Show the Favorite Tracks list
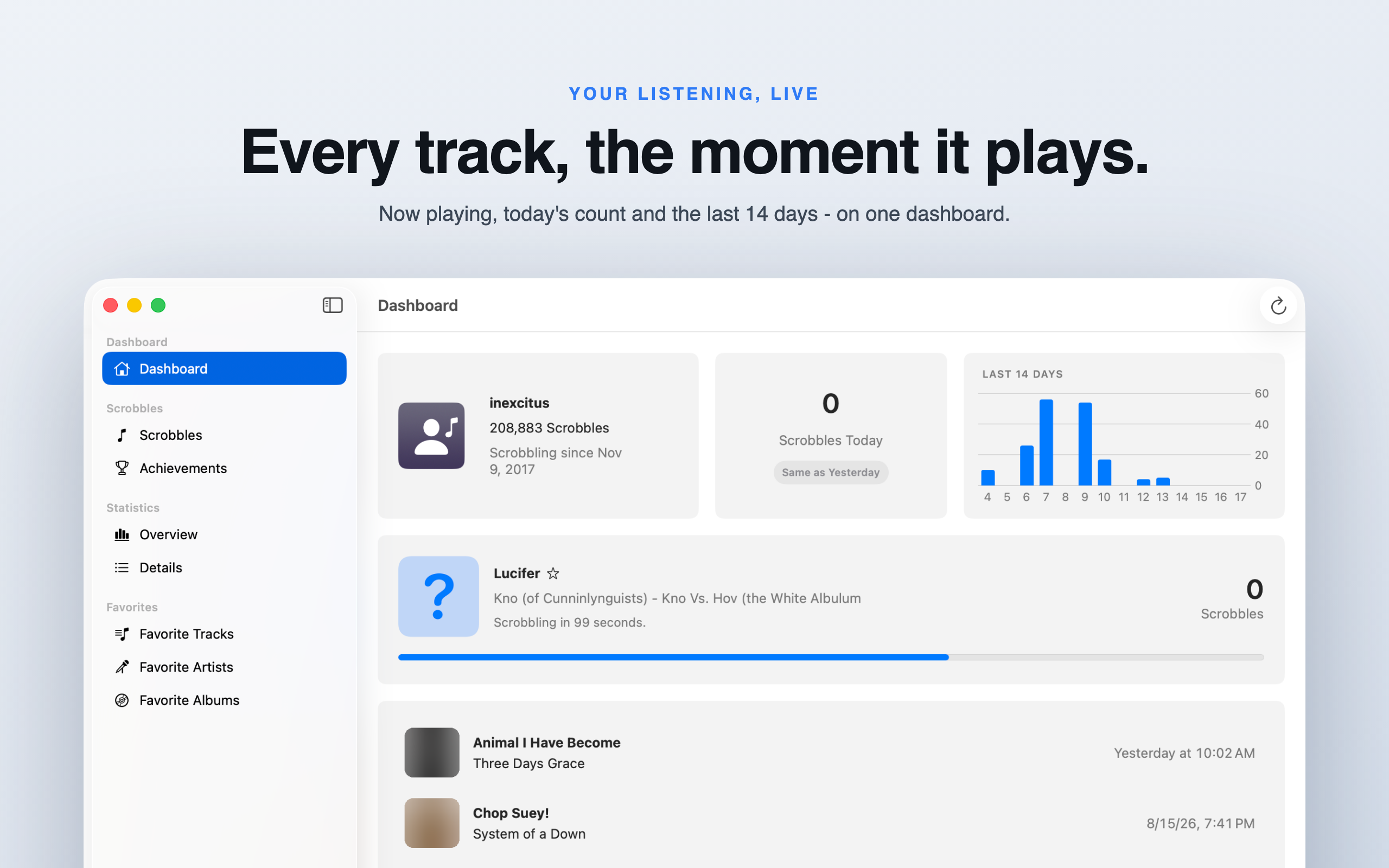Image resolution: width=1389 pixels, height=868 pixels. 225,634
